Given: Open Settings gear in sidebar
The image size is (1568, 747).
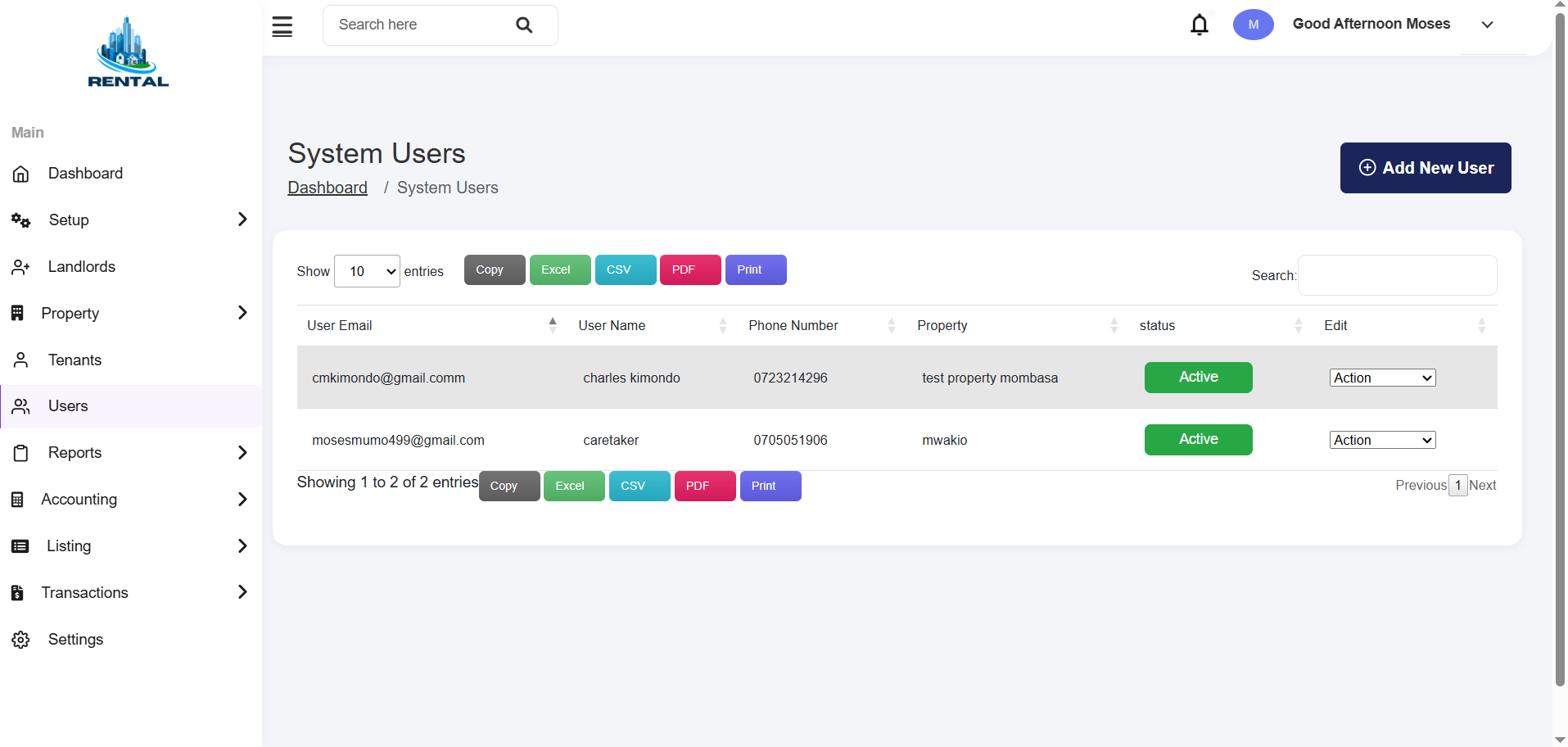Looking at the screenshot, I should (21, 640).
